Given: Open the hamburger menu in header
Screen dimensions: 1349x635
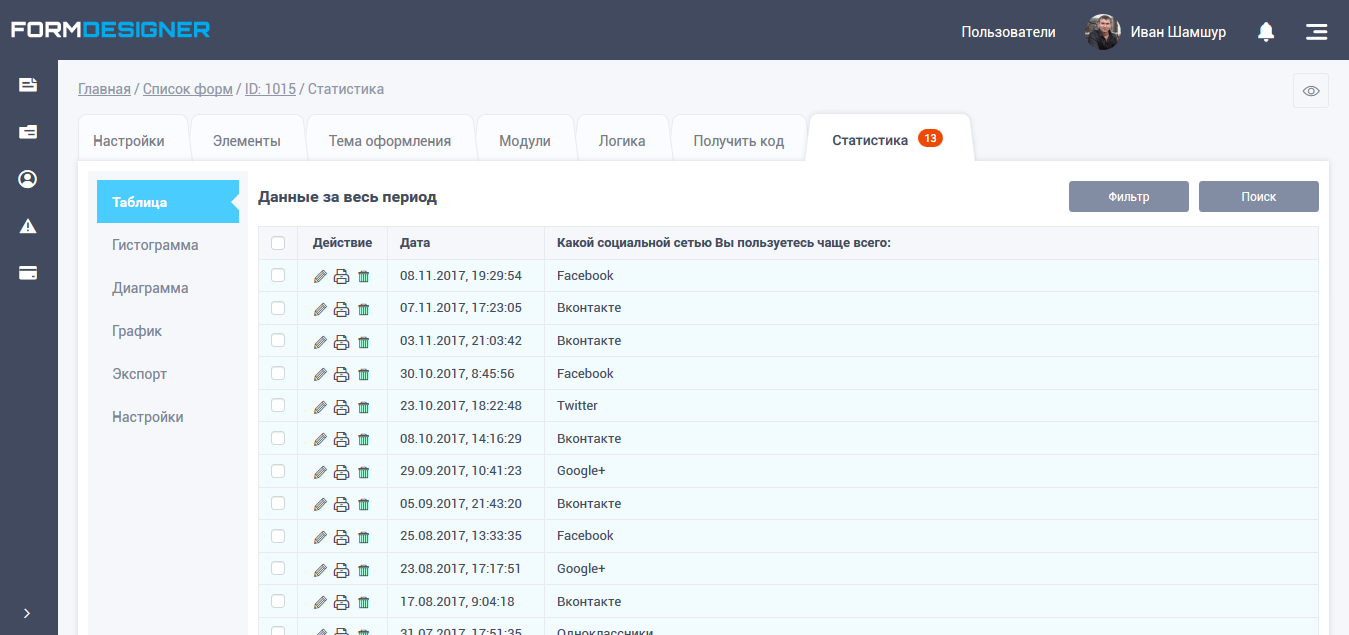Looking at the screenshot, I should pyautogui.click(x=1316, y=32).
